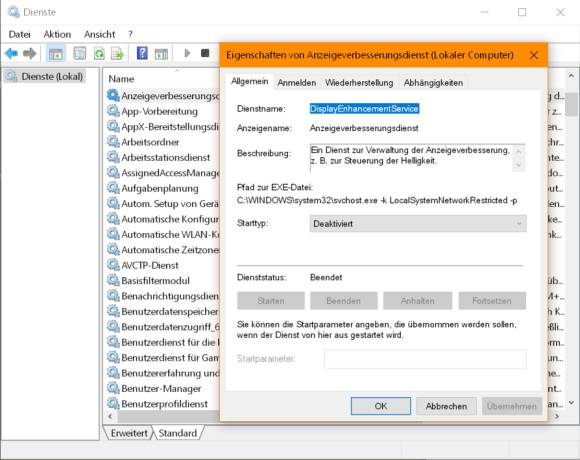This screenshot has height=460, width=580.
Task: Switch to the Wiederherstellung tab
Action: click(x=359, y=83)
